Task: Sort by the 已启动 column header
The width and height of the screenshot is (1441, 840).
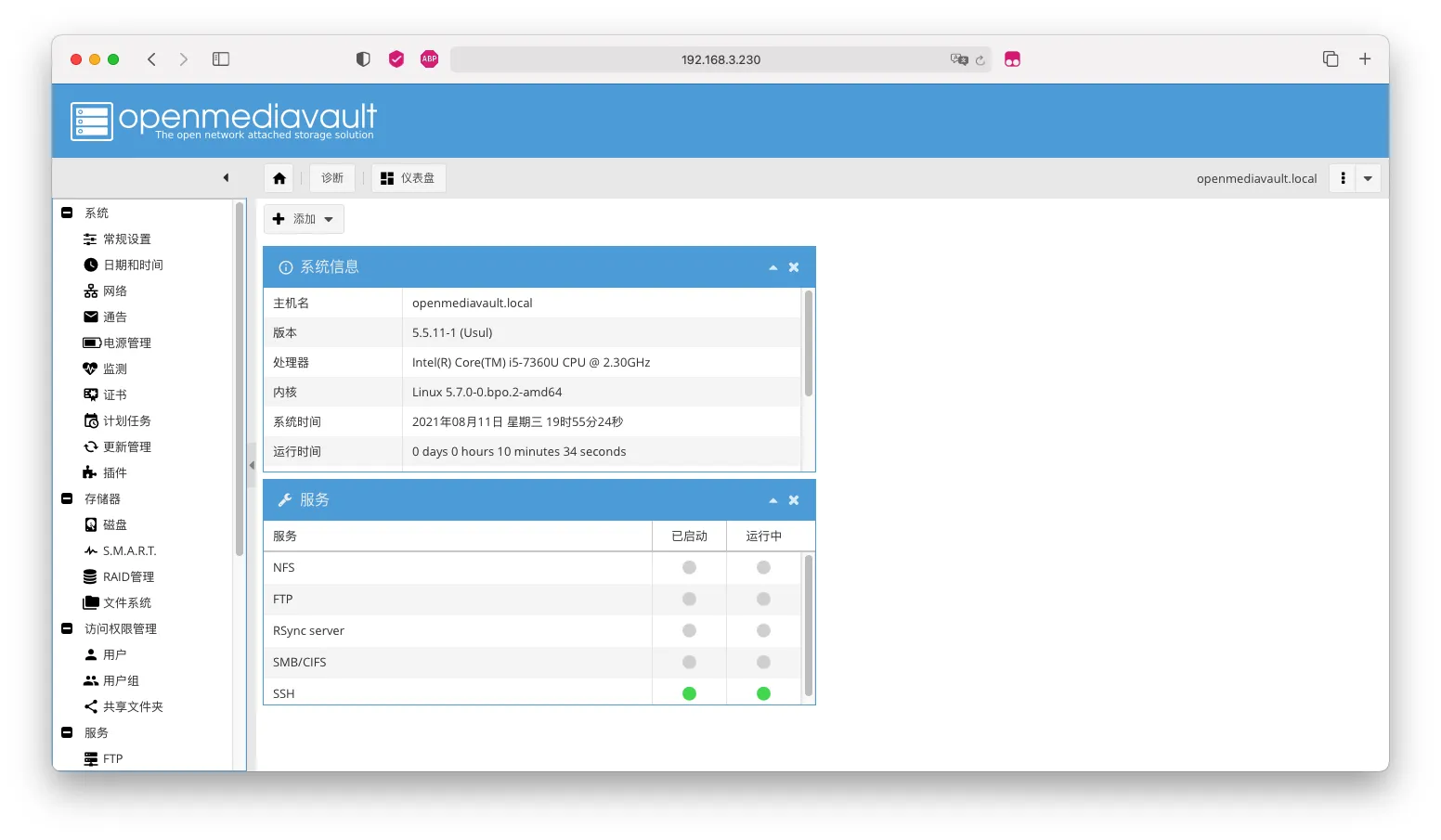Action: pyautogui.click(x=689, y=536)
